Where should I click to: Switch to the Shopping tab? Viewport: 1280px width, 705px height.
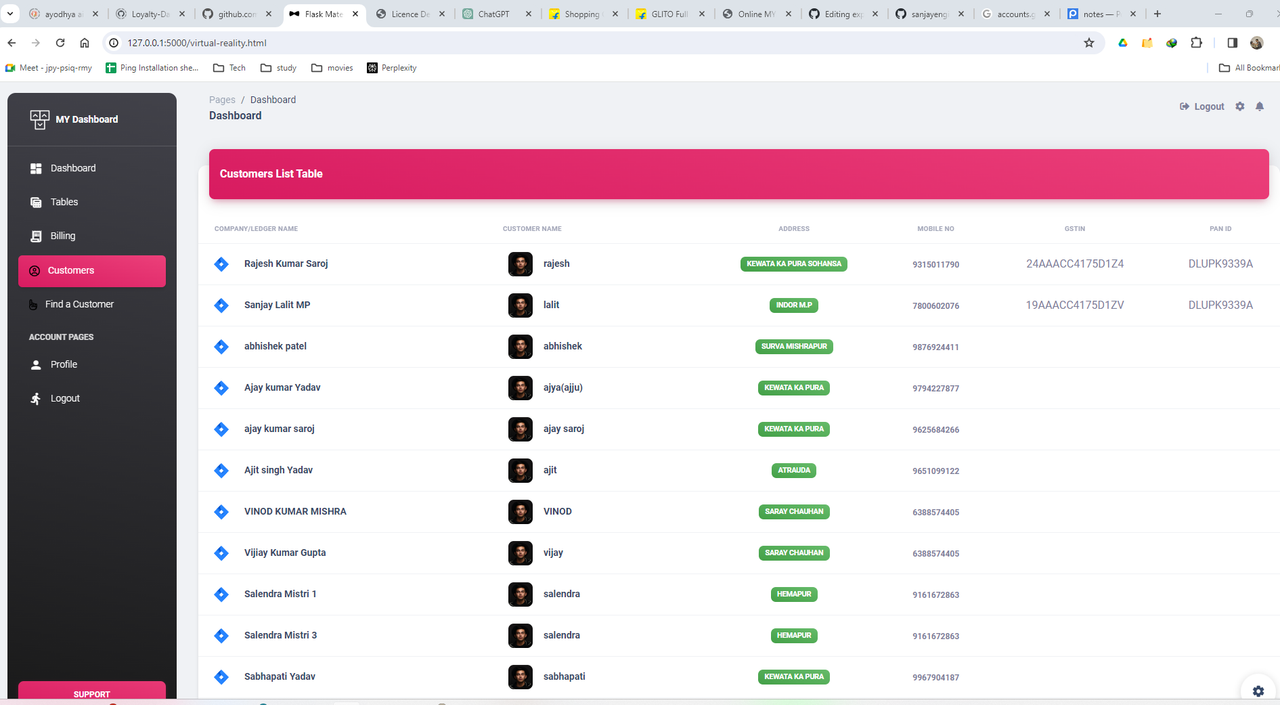(582, 14)
